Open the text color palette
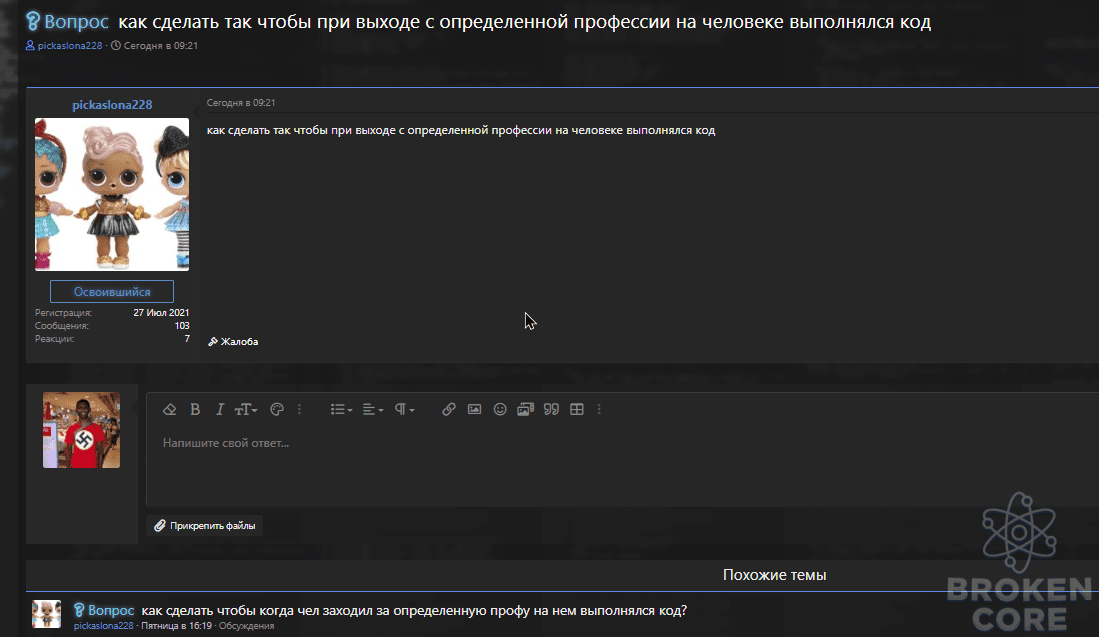This screenshot has height=637, width=1099. [x=277, y=409]
